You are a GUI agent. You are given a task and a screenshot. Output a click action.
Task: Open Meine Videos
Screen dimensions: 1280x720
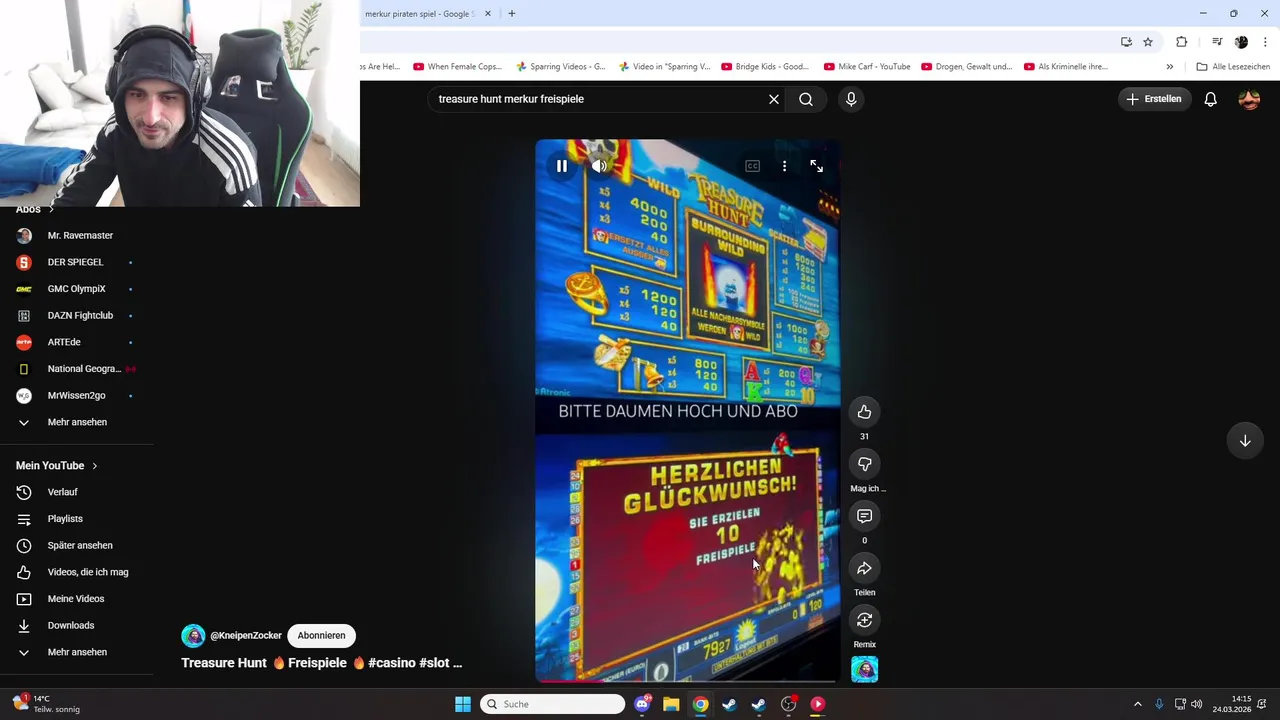coord(76,599)
